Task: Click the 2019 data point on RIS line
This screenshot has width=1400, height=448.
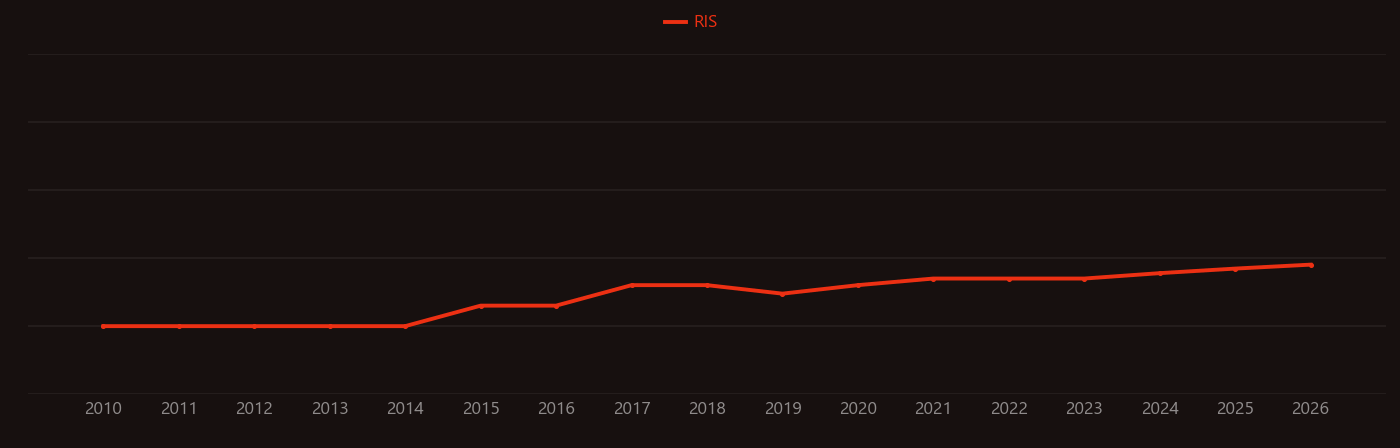Action: 783,294
